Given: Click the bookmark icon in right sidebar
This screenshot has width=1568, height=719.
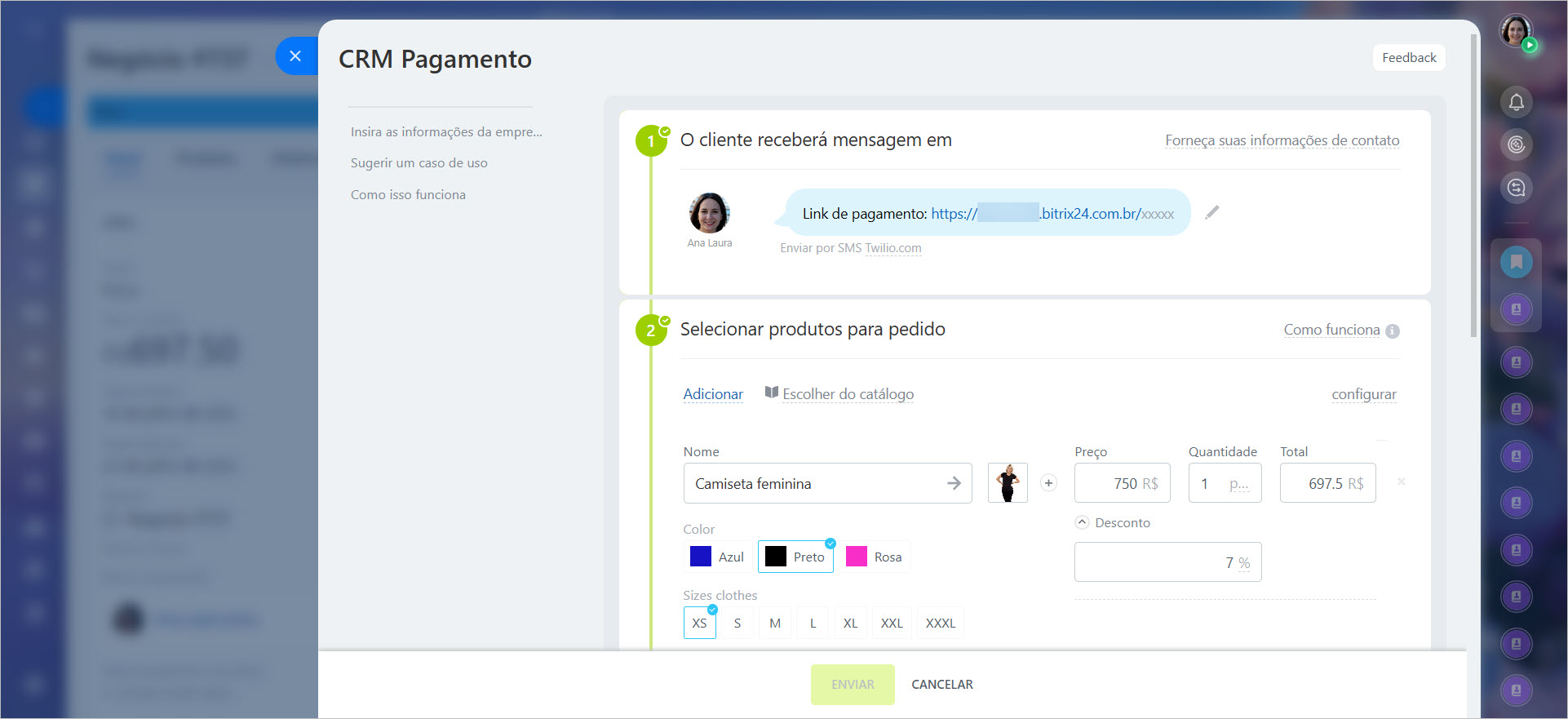Looking at the screenshot, I should pos(1517,262).
